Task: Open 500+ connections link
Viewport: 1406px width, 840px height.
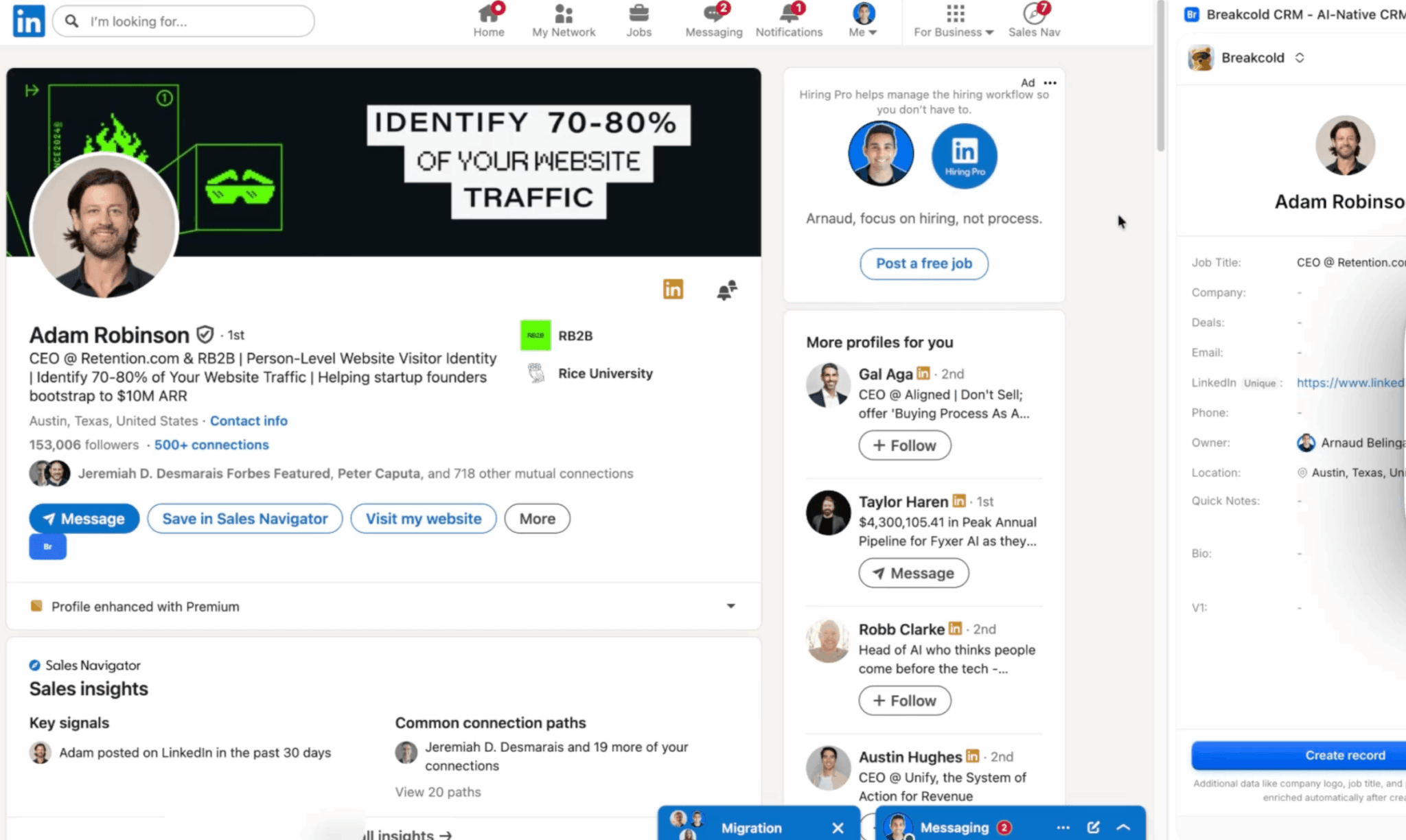Action: (x=211, y=445)
